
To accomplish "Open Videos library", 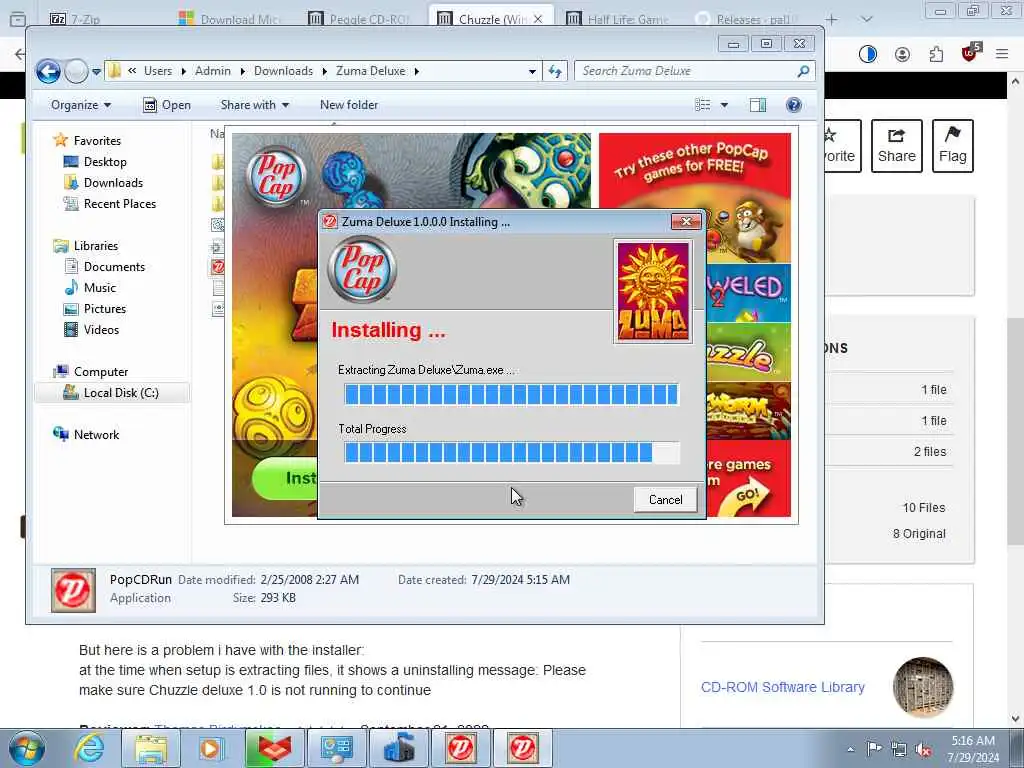I will (101, 330).
